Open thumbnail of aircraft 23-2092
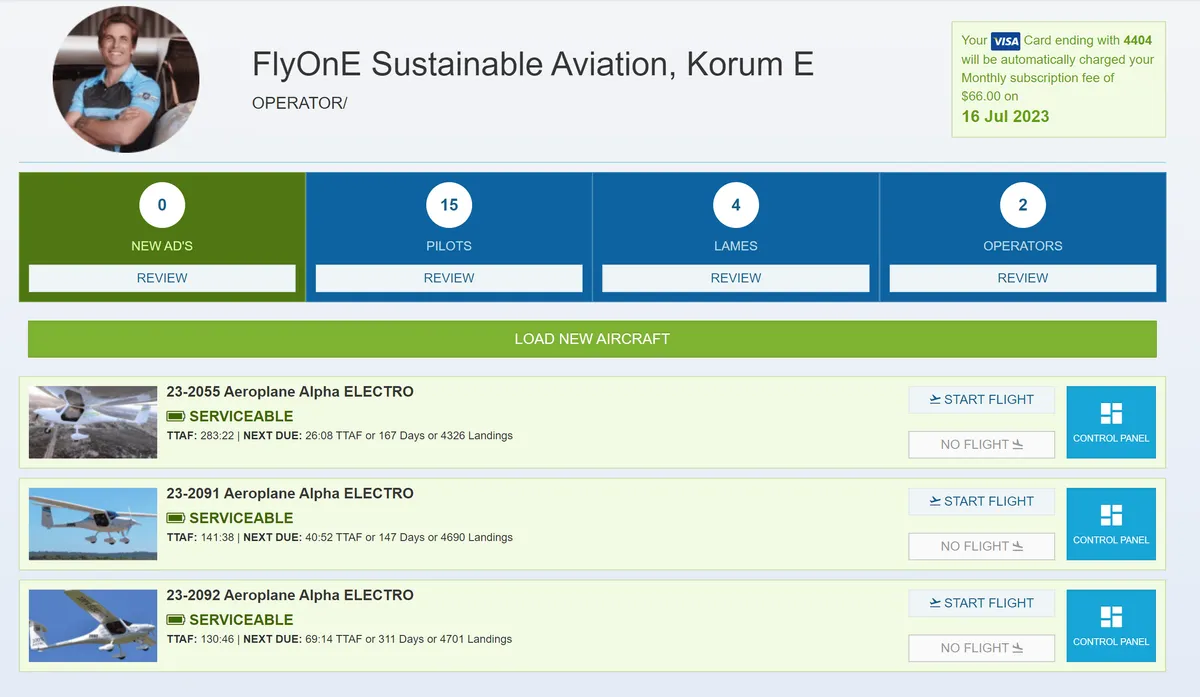Screen dimensions: 1200x697 click(93, 626)
